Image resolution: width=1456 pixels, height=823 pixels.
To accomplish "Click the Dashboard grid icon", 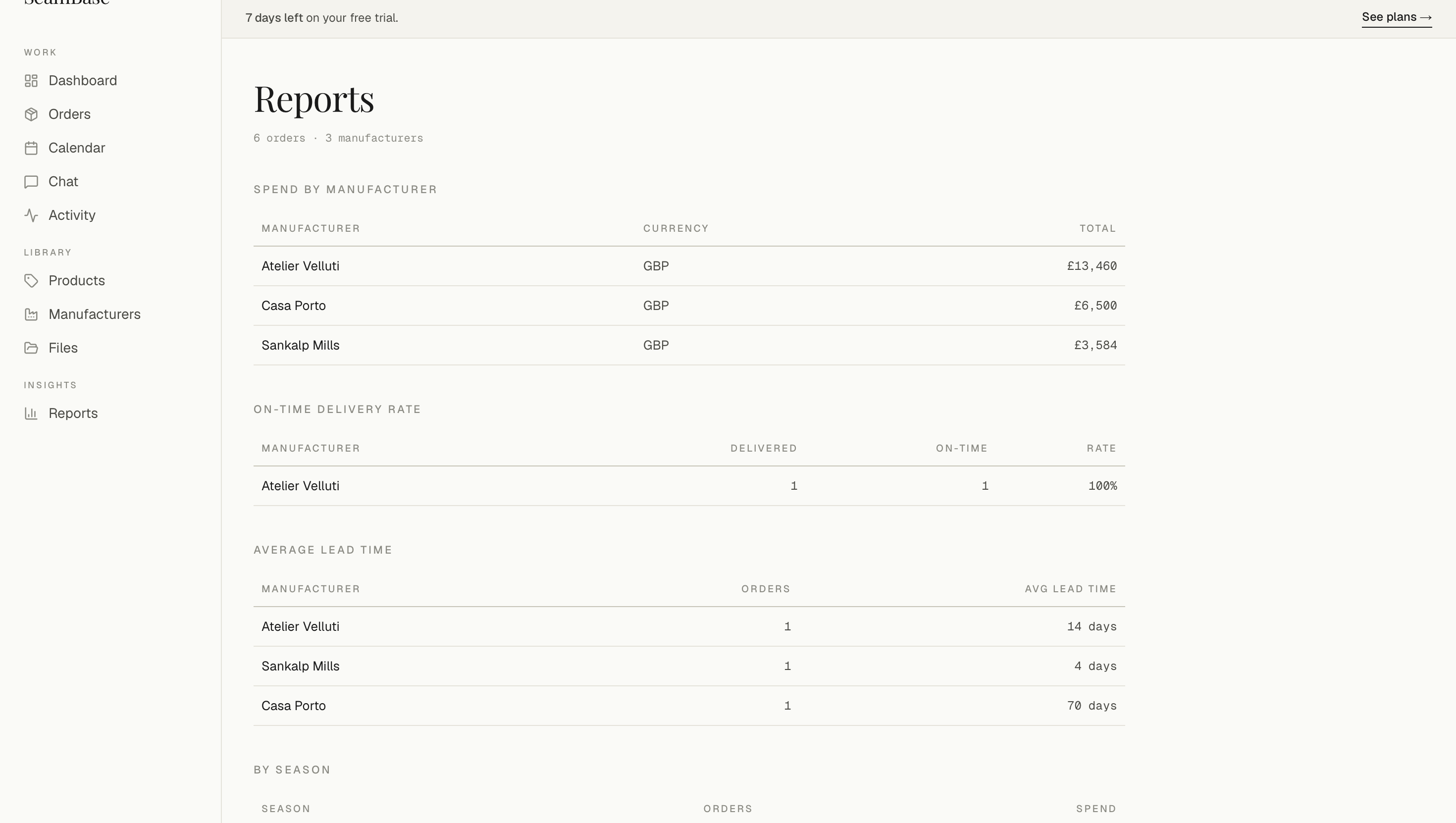I will (x=31, y=81).
